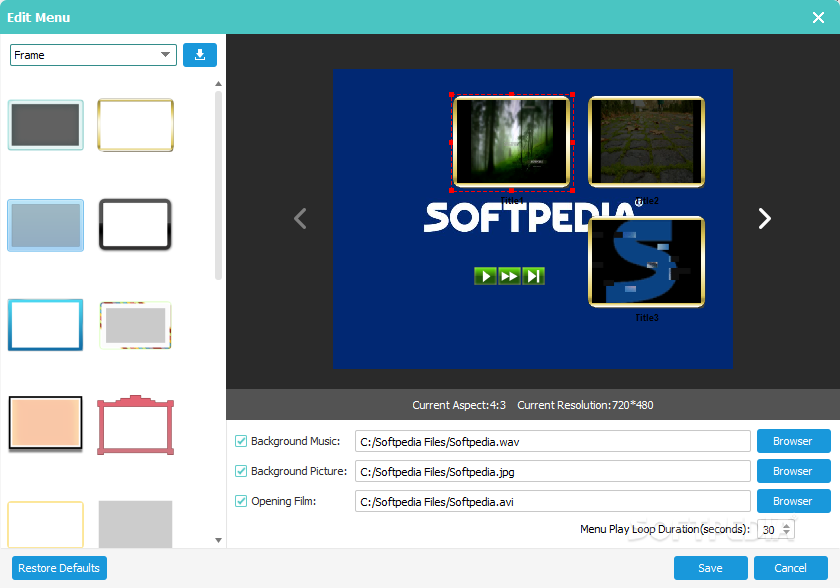This screenshot has height=588, width=840.
Task: Select the Title2 cobblestone video thumbnail
Action: (x=647, y=142)
